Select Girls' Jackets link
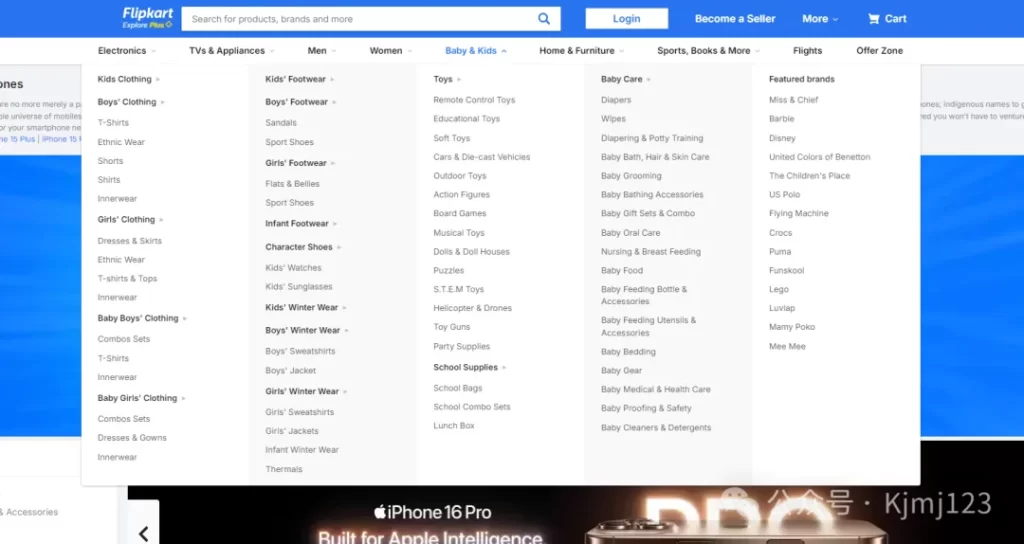Screen dimensions: 1024x544 coord(292,431)
